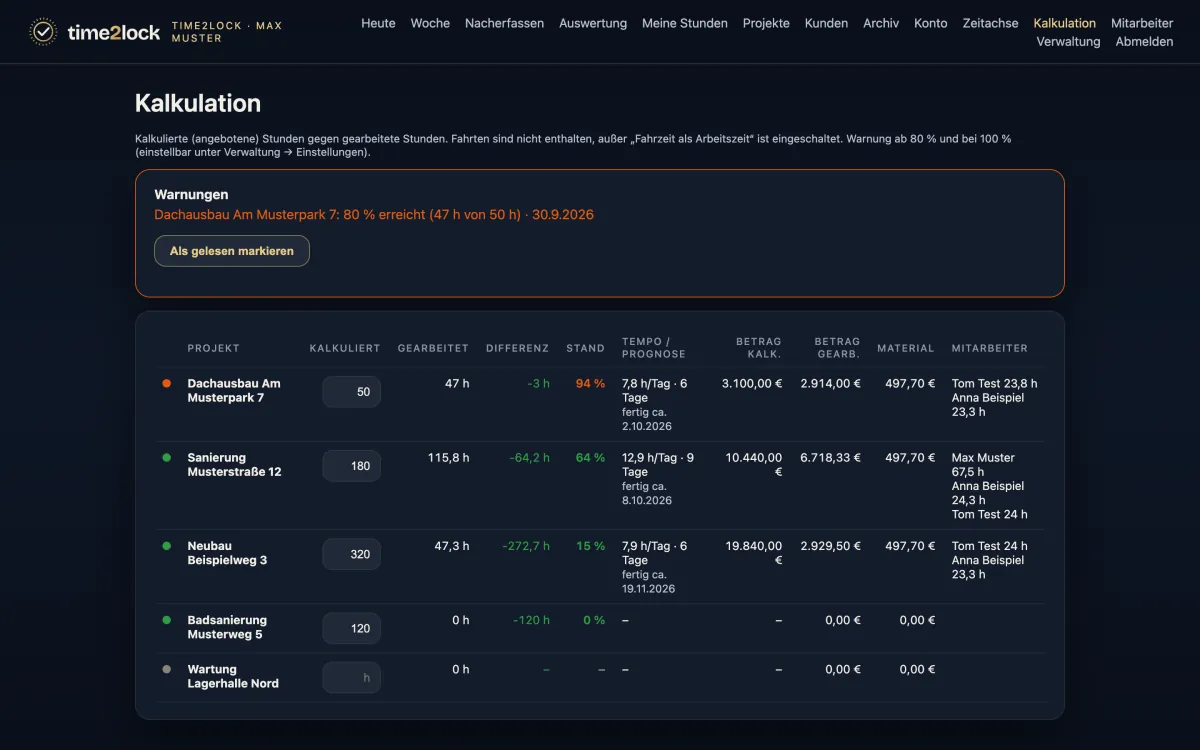
Task: Select project name Neubau Beispielweg 3
Action: coord(228,553)
